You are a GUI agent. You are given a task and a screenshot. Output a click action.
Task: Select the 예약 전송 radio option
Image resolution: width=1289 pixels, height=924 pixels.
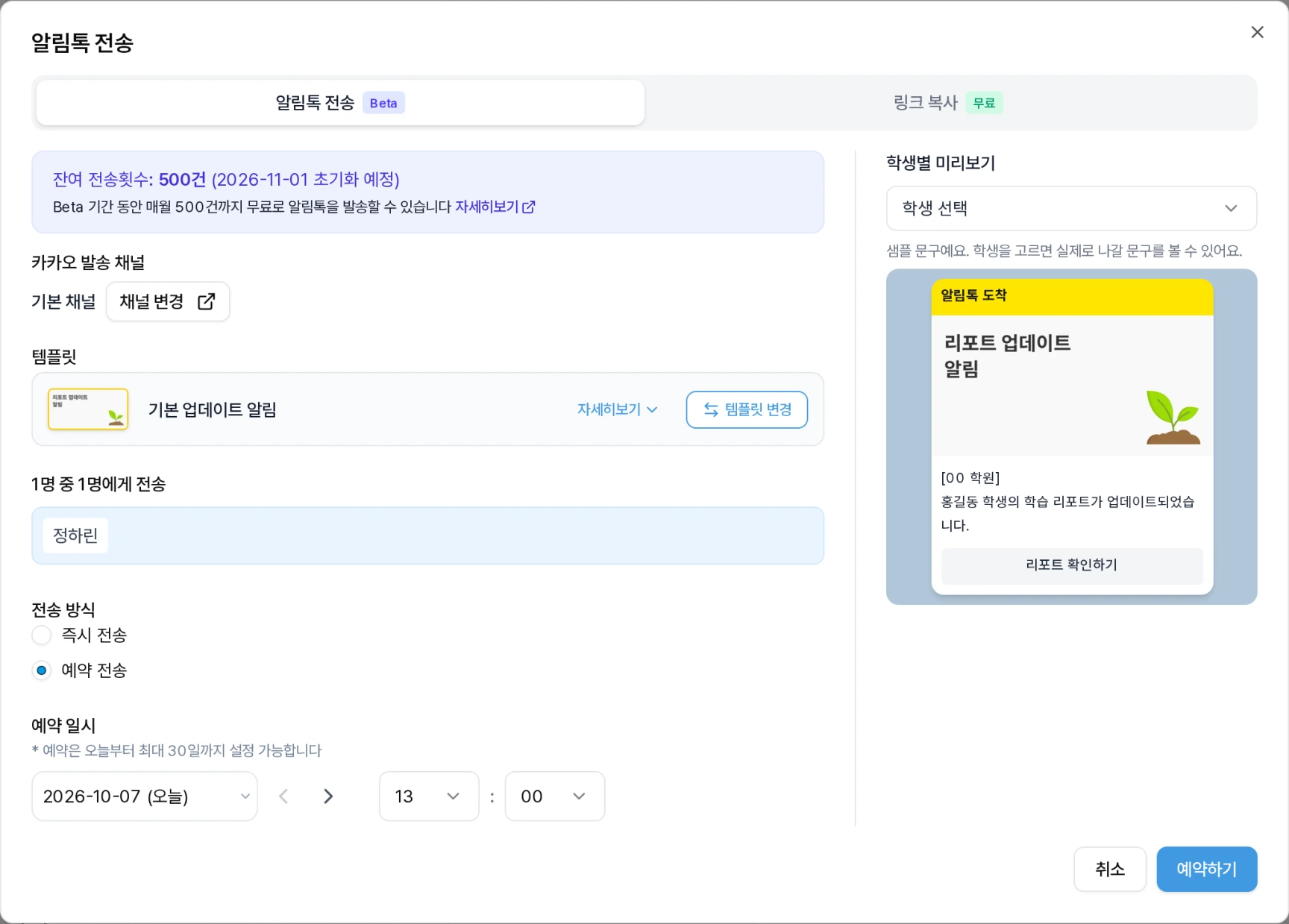[42, 670]
